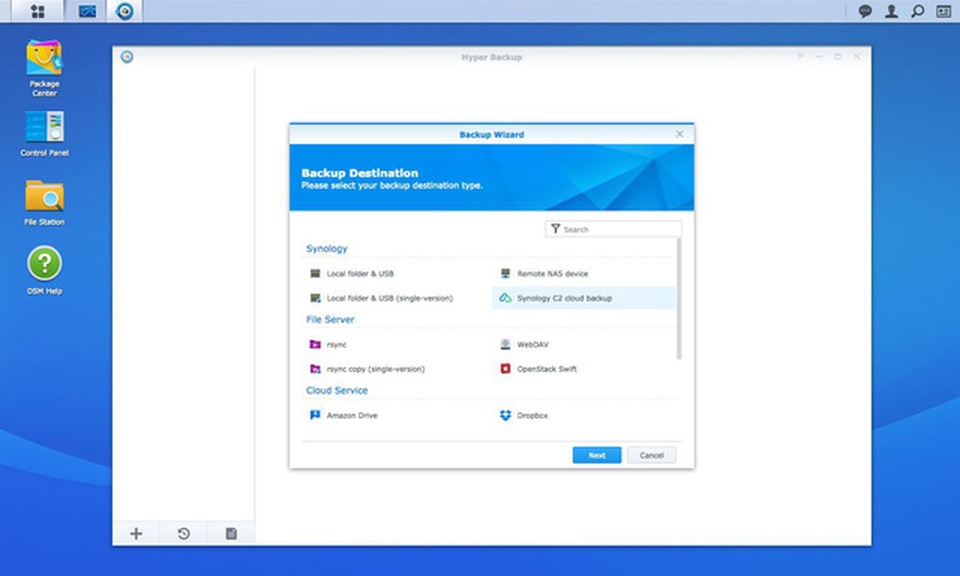Viewport: 960px width, 576px height.
Task: Click the Cloud Service section heading
Action: coord(337,391)
